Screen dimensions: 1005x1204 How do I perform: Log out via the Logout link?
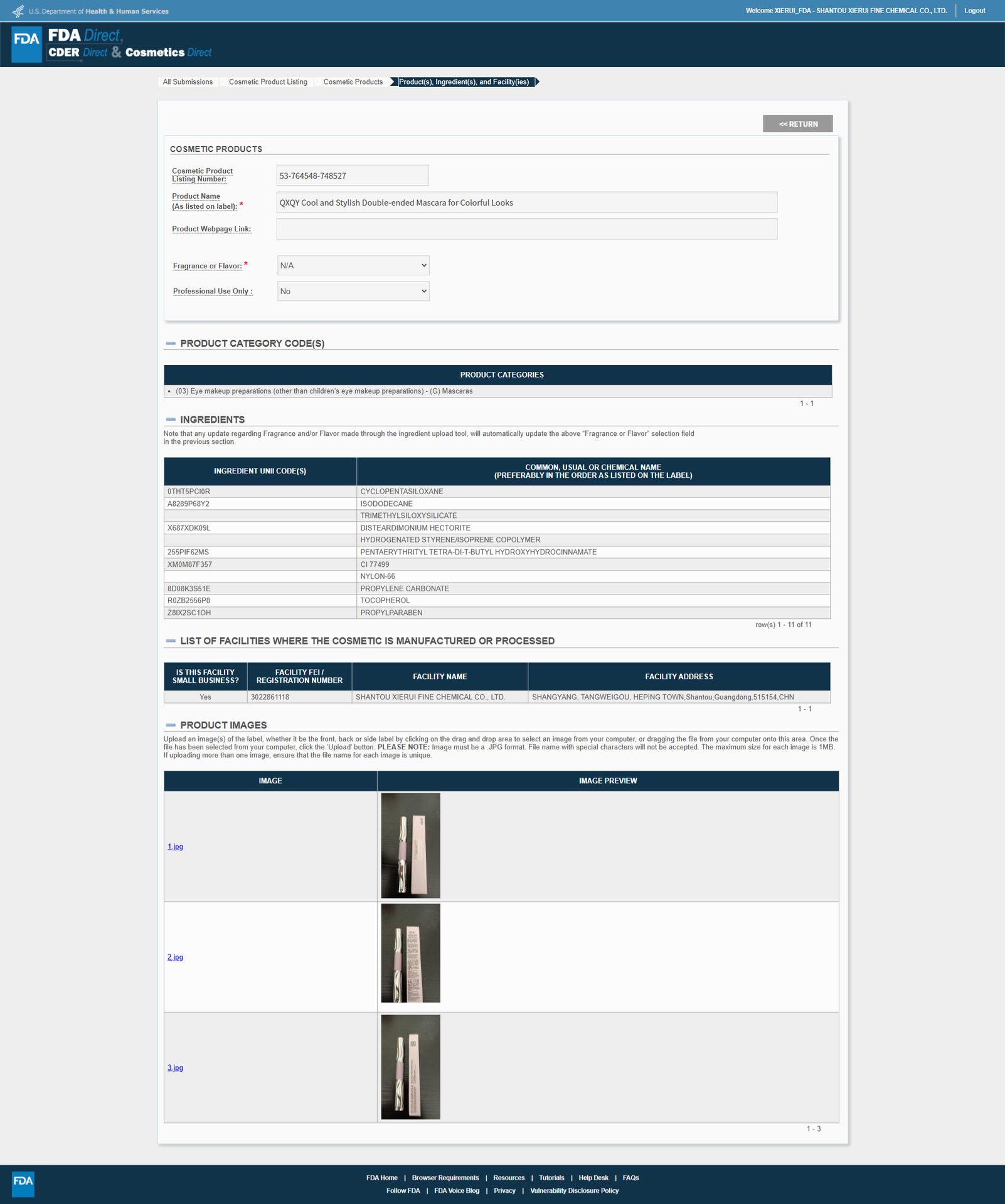975,11
